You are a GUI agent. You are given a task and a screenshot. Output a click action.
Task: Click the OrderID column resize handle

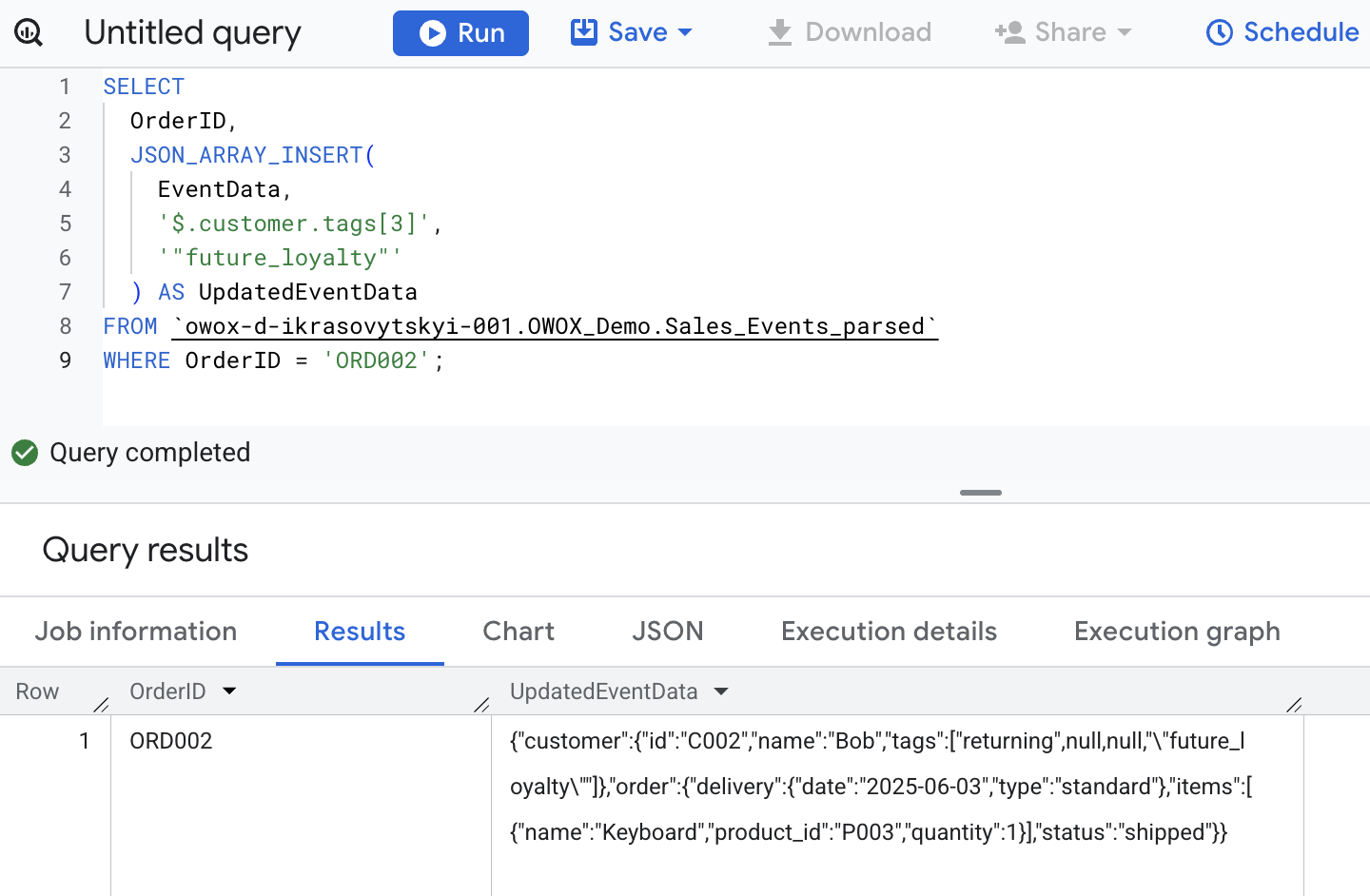pos(481,705)
